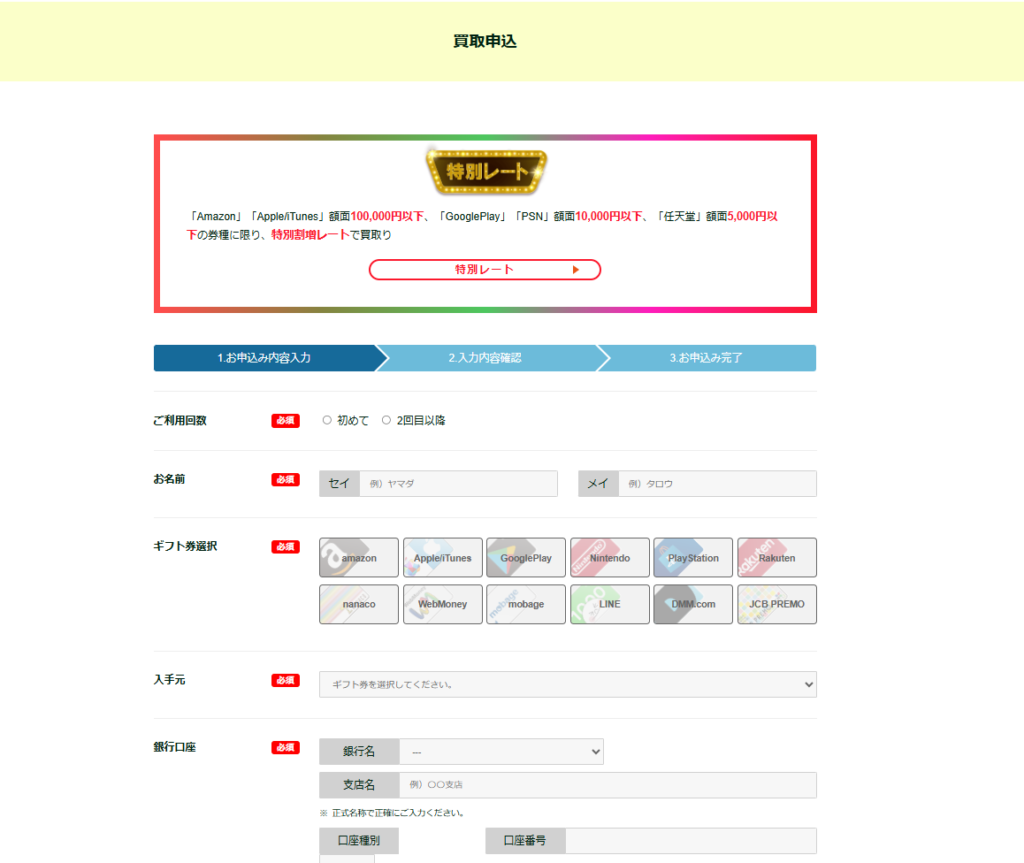Screen dimensions: 1024x863
Task: Choose the mobage gift card tile
Action: [x=526, y=604]
